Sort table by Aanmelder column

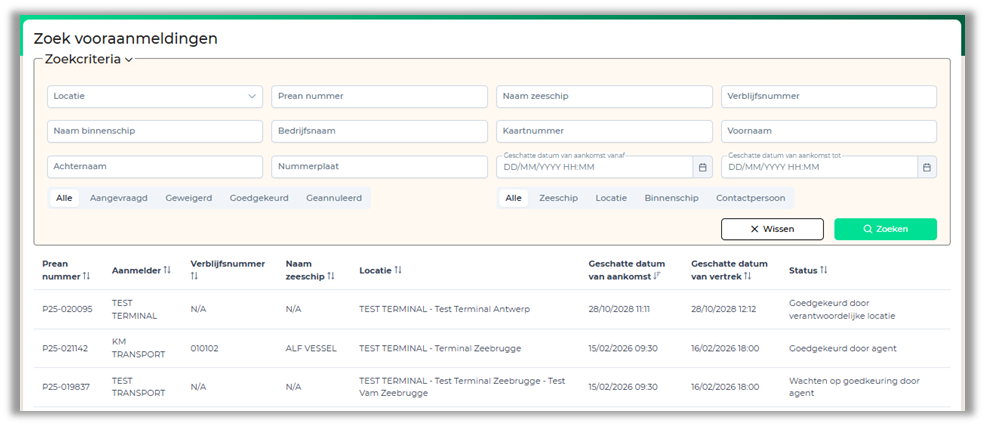(166, 270)
